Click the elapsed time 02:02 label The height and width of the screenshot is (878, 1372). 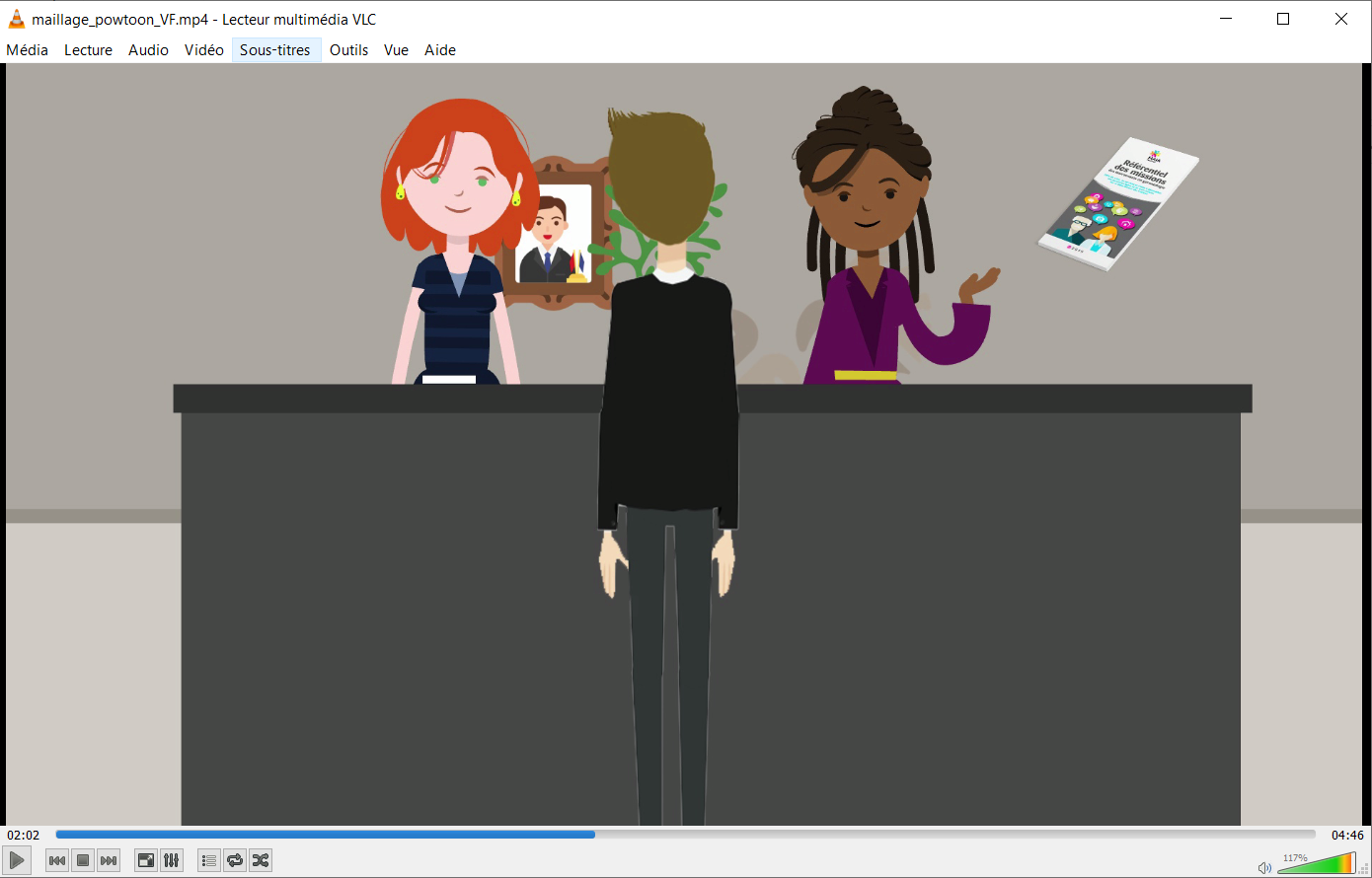pos(24,835)
